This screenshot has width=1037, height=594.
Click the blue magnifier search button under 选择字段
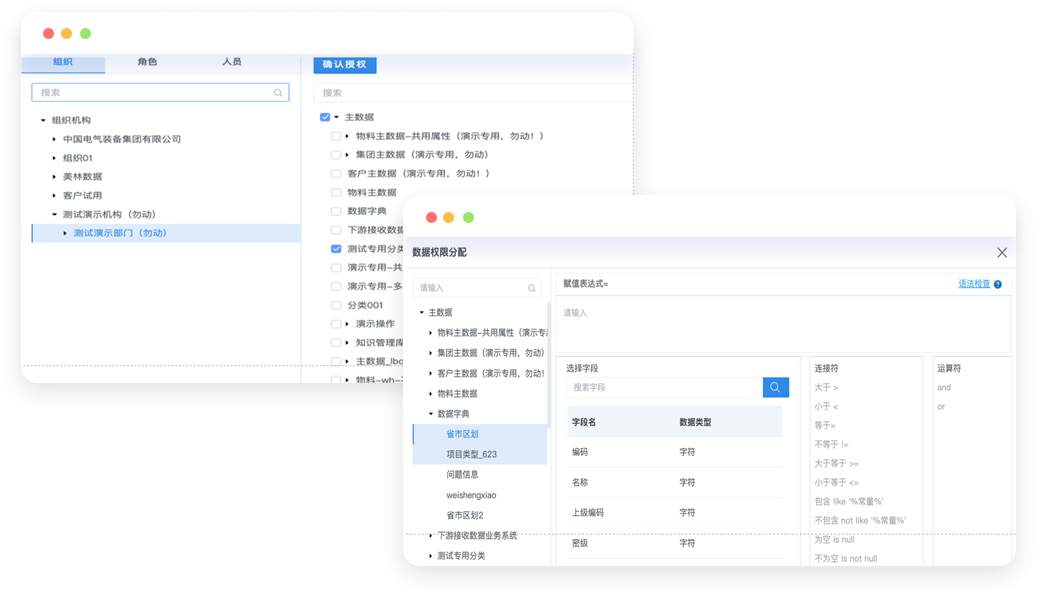click(775, 387)
